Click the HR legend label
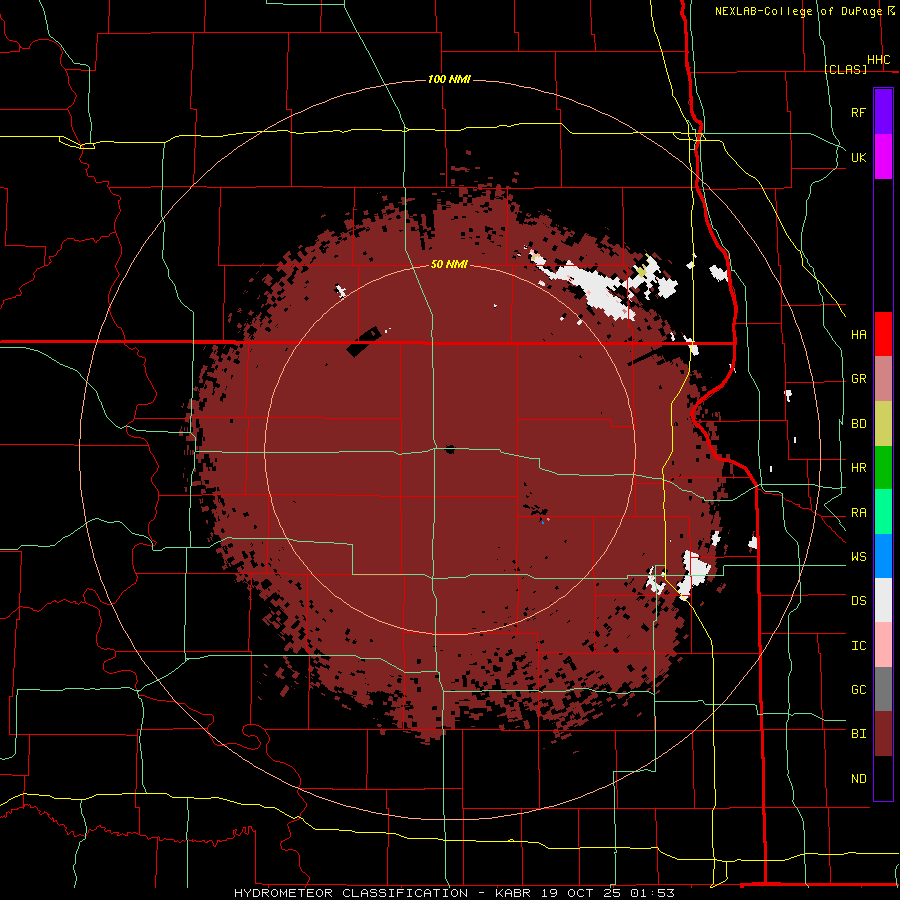The image size is (900, 900). tap(858, 468)
